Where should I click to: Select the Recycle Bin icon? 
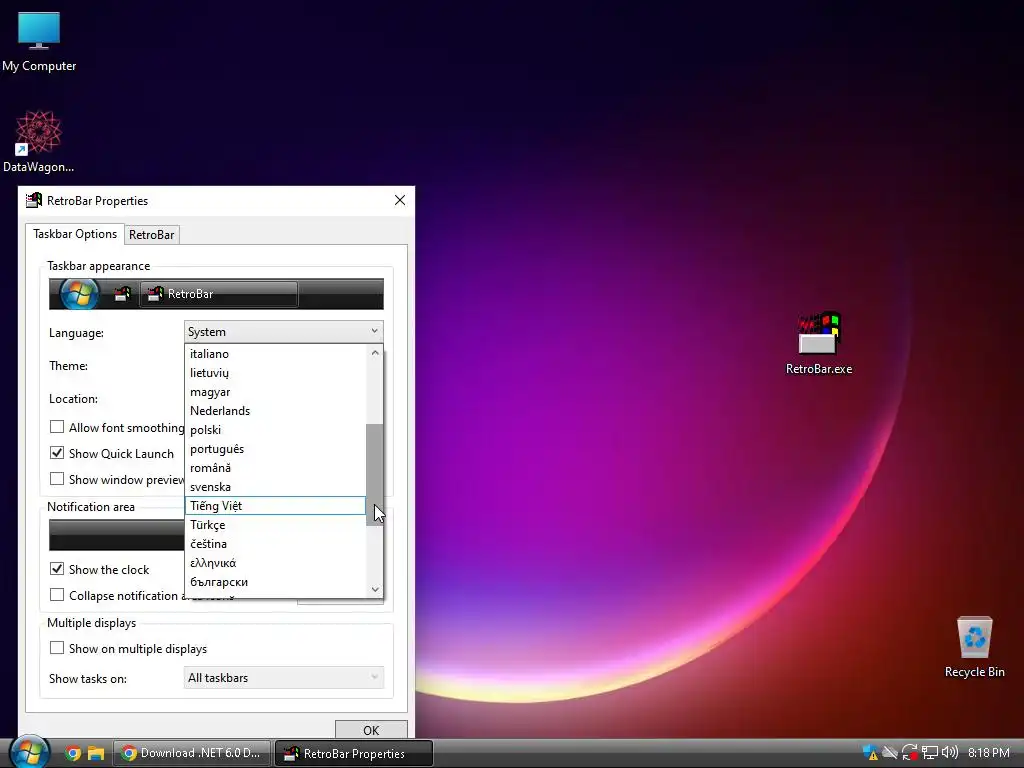(x=974, y=647)
